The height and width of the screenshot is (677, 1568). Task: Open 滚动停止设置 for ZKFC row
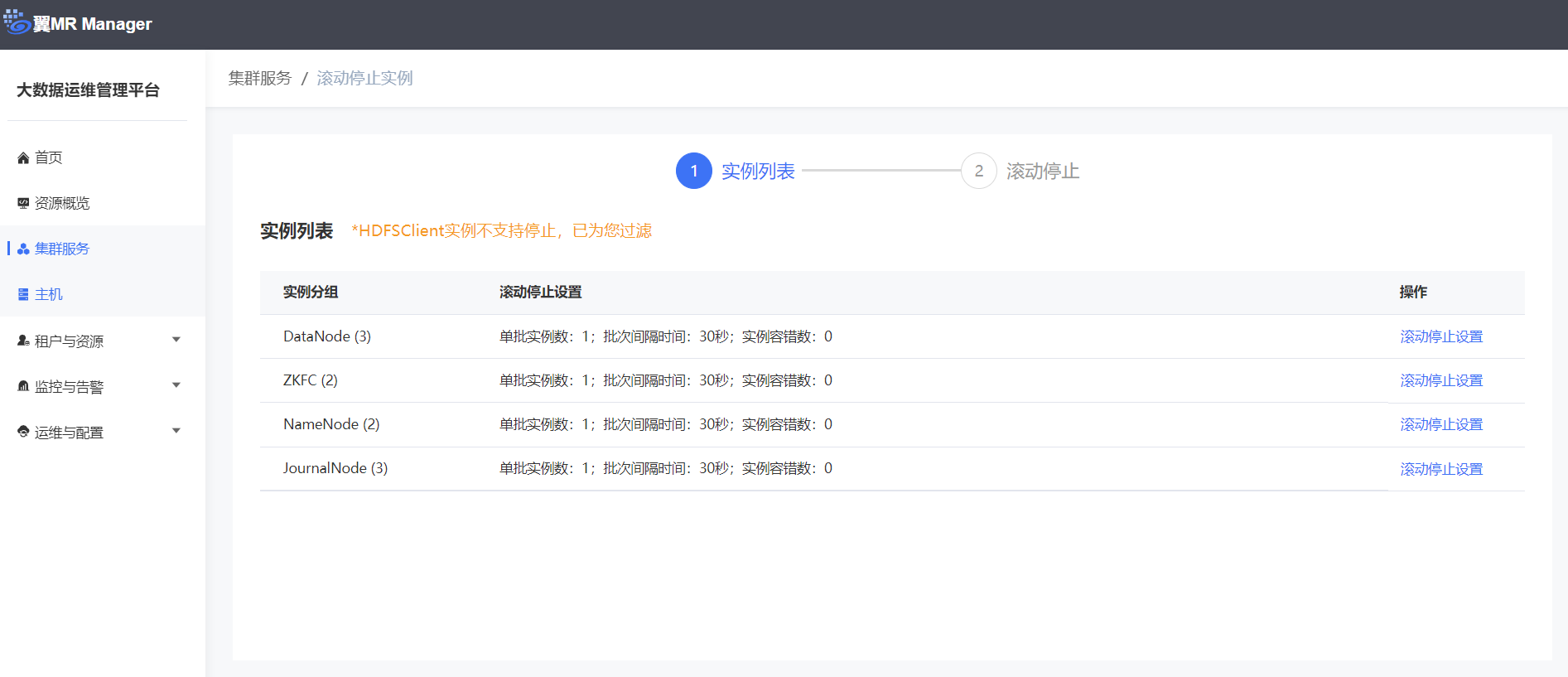click(x=1441, y=380)
